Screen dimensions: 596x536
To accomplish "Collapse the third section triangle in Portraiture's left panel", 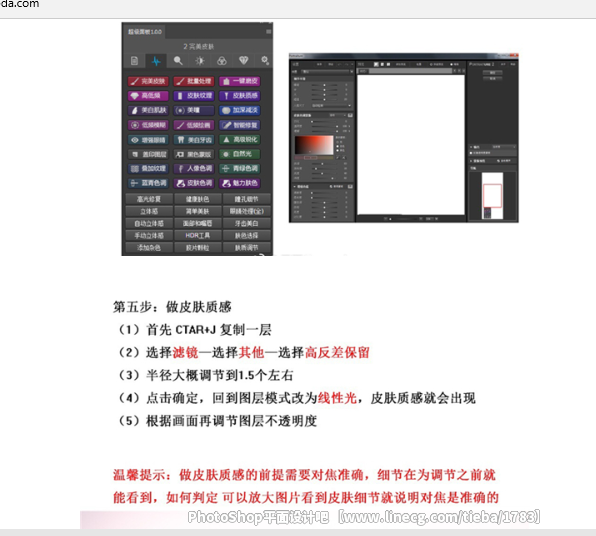I will click(x=295, y=187).
